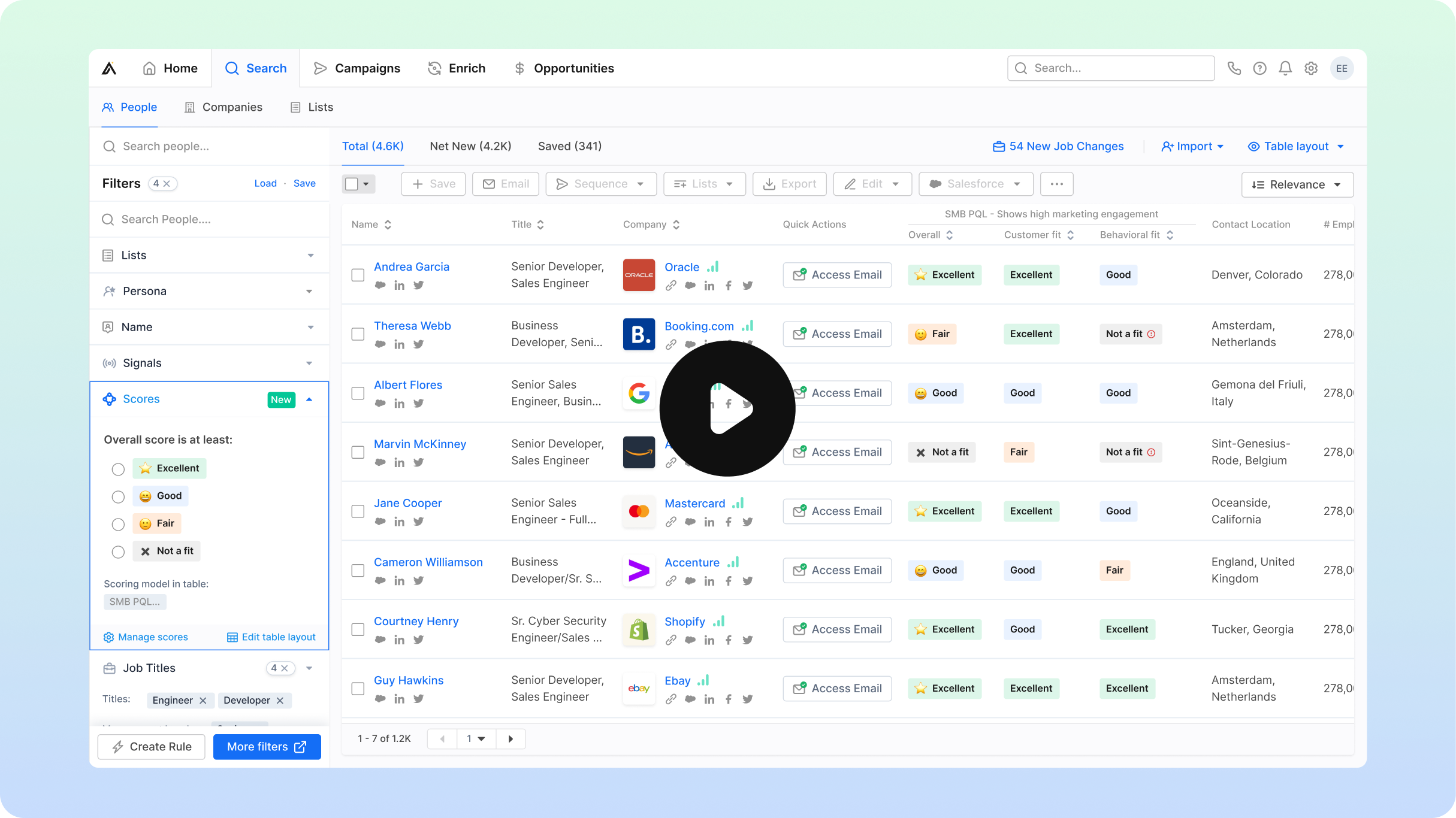Go to the Home tab
The height and width of the screenshot is (818, 1456).
point(170,68)
